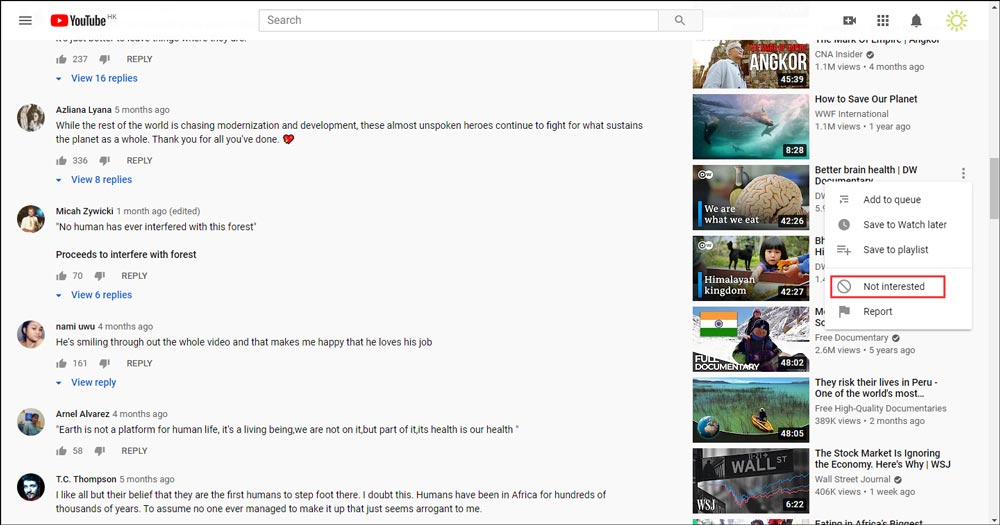Open nami uwu's profile avatar
Image resolution: width=1000 pixels, height=525 pixels.
[31, 334]
